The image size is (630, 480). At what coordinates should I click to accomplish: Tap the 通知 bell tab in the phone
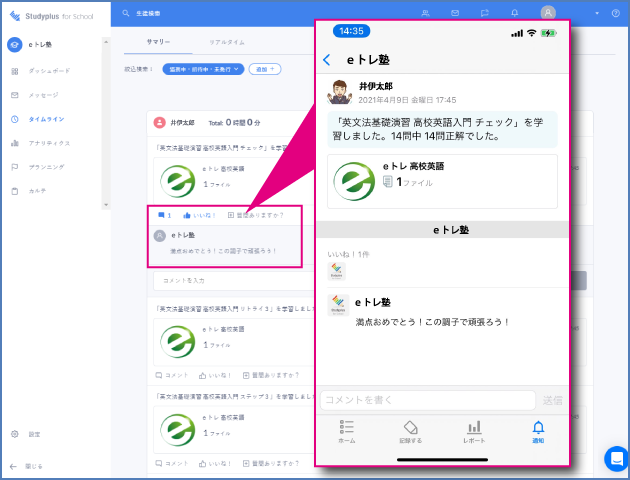(x=538, y=432)
